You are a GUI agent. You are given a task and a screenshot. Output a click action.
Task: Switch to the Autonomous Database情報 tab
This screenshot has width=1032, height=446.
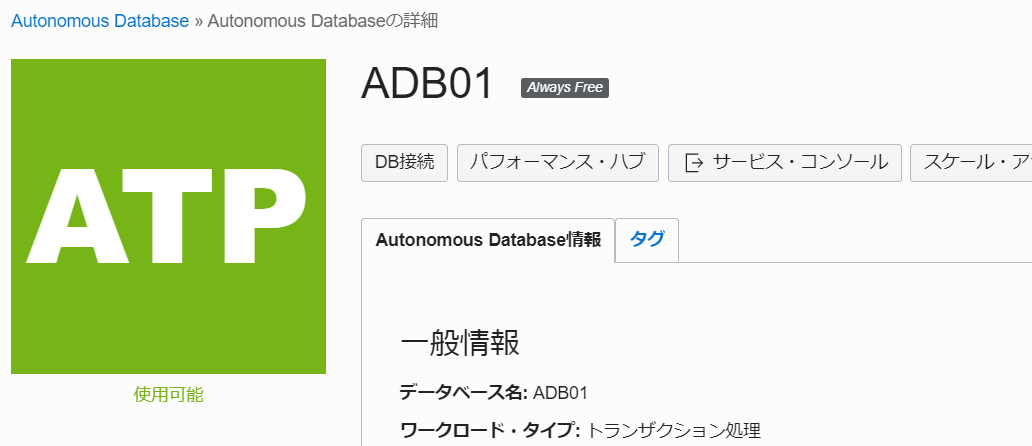click(x=488, y=240)
